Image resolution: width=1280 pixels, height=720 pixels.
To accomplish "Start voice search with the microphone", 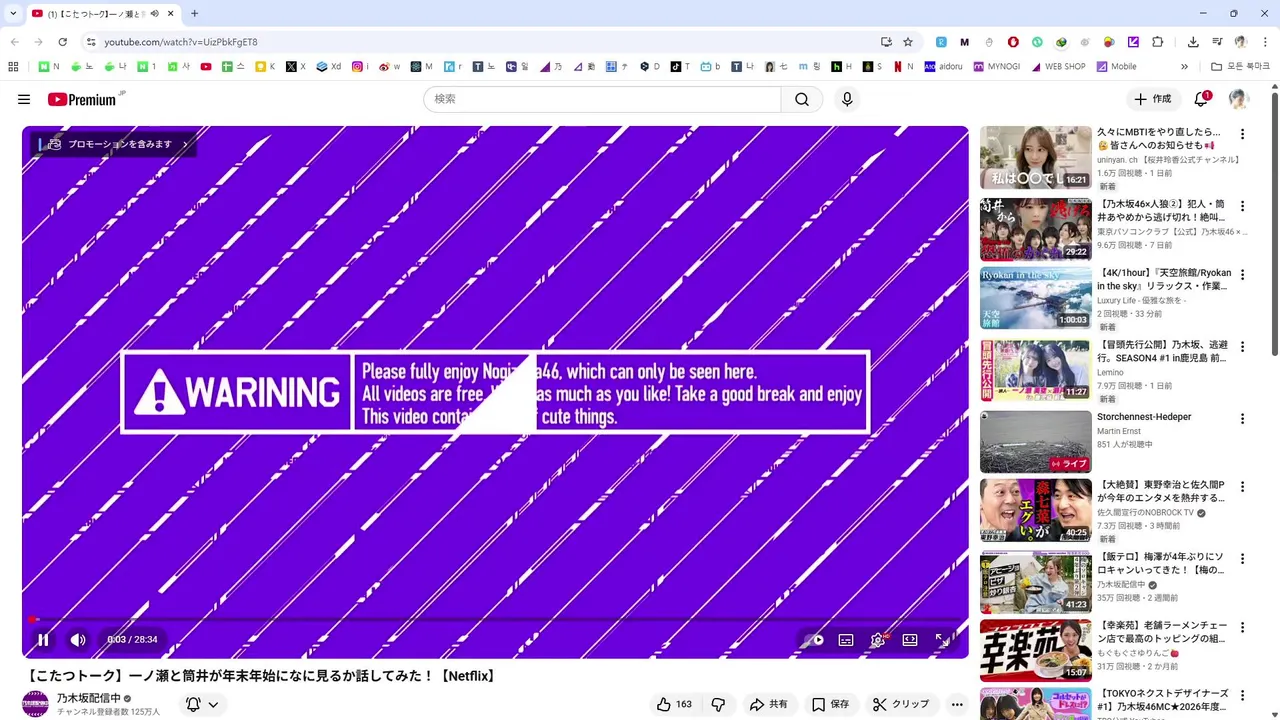I will point(847,99).
